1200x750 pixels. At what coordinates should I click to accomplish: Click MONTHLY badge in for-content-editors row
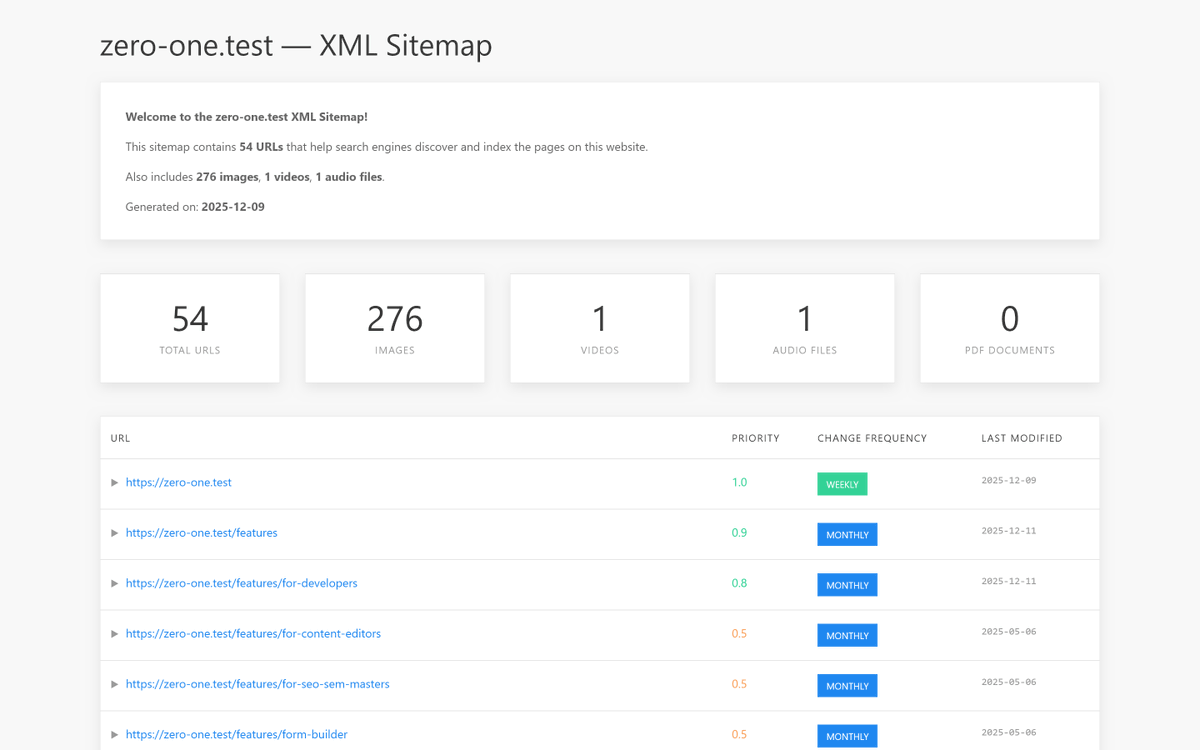coord(847,636)
